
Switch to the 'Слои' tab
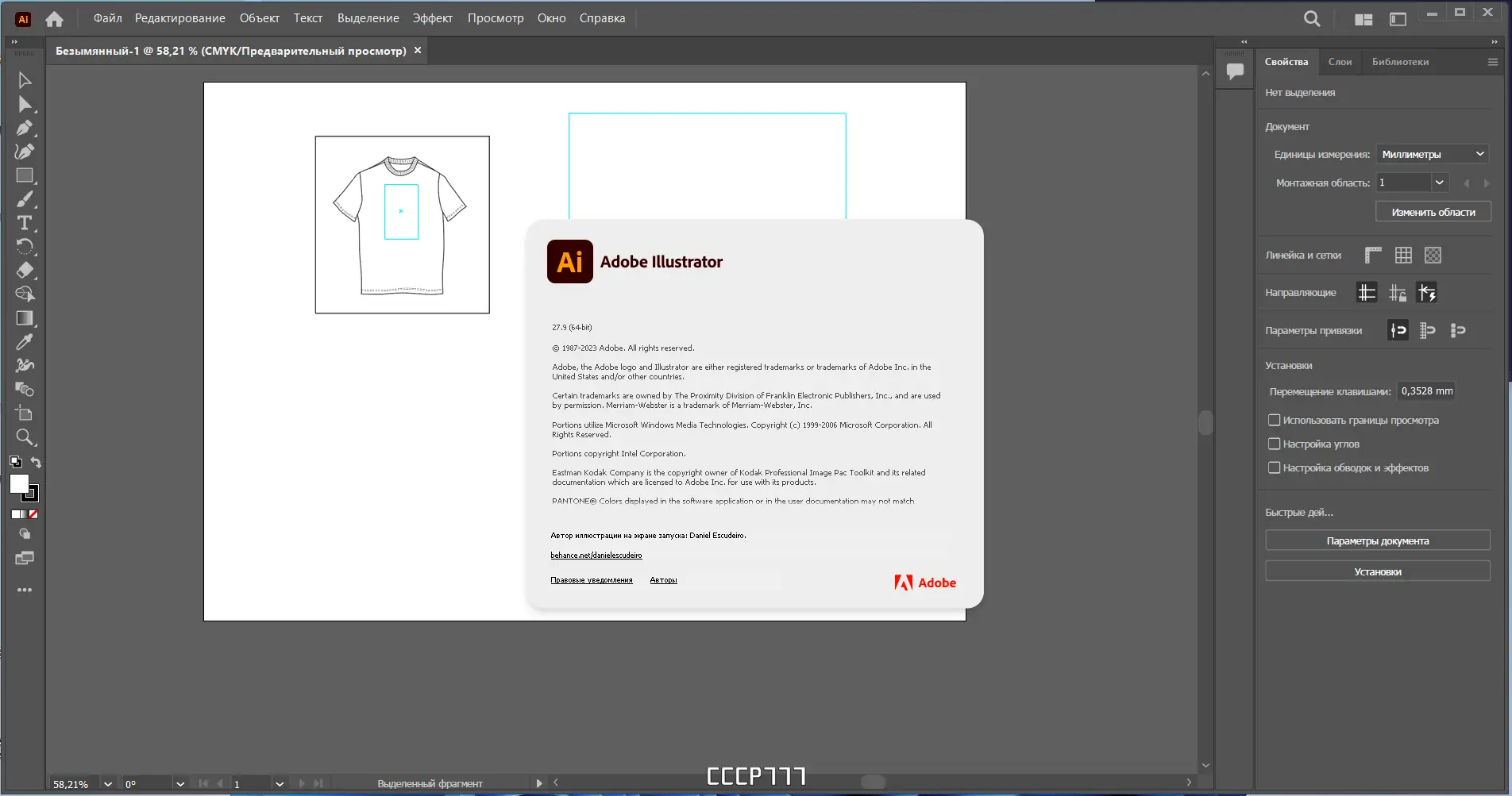point(1340,61)
